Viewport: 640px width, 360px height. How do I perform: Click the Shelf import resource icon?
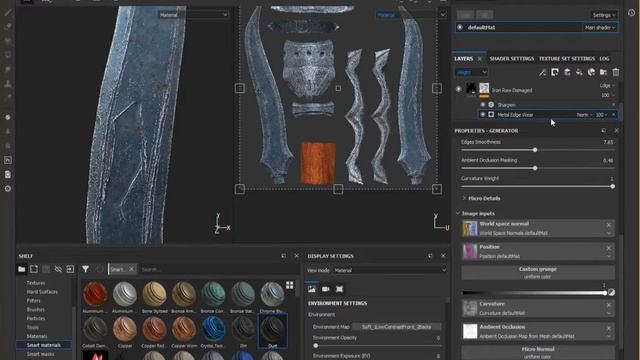70,269
